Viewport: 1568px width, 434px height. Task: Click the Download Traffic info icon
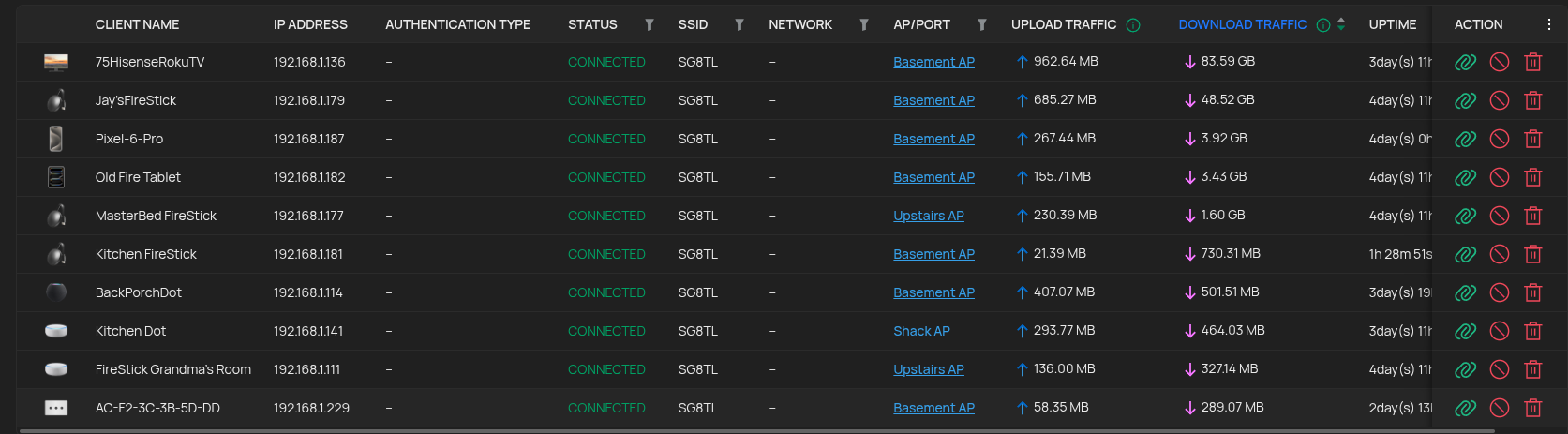pos(1323,25)
